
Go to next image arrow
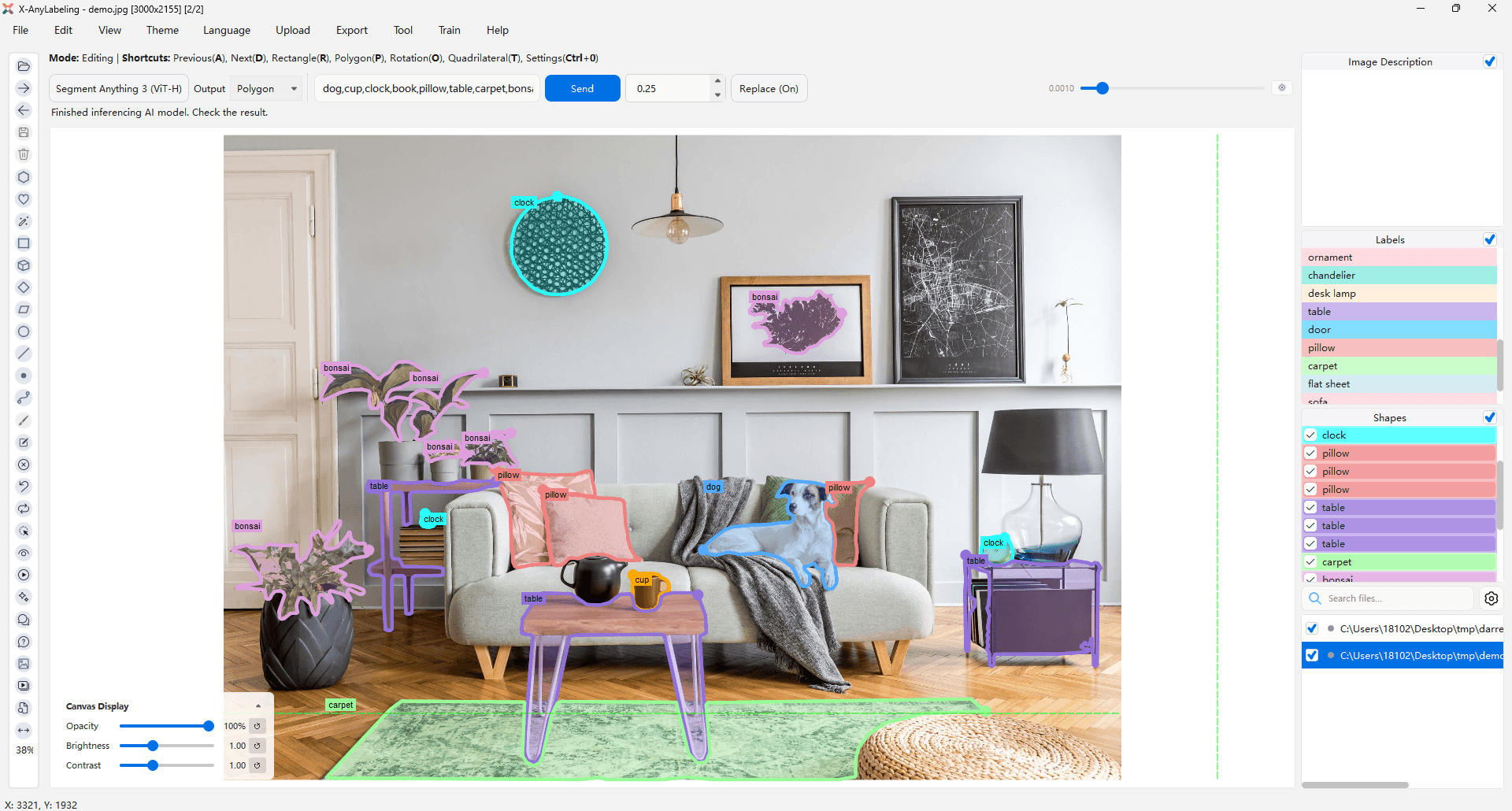point(24,88)
